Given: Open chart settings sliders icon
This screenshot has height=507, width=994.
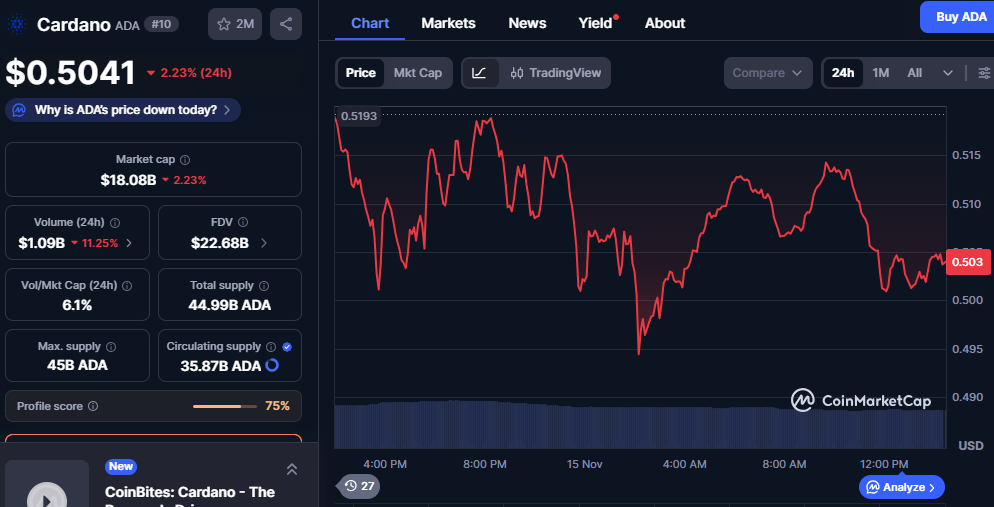Looking at the screenshot, I should click(984, 73).
